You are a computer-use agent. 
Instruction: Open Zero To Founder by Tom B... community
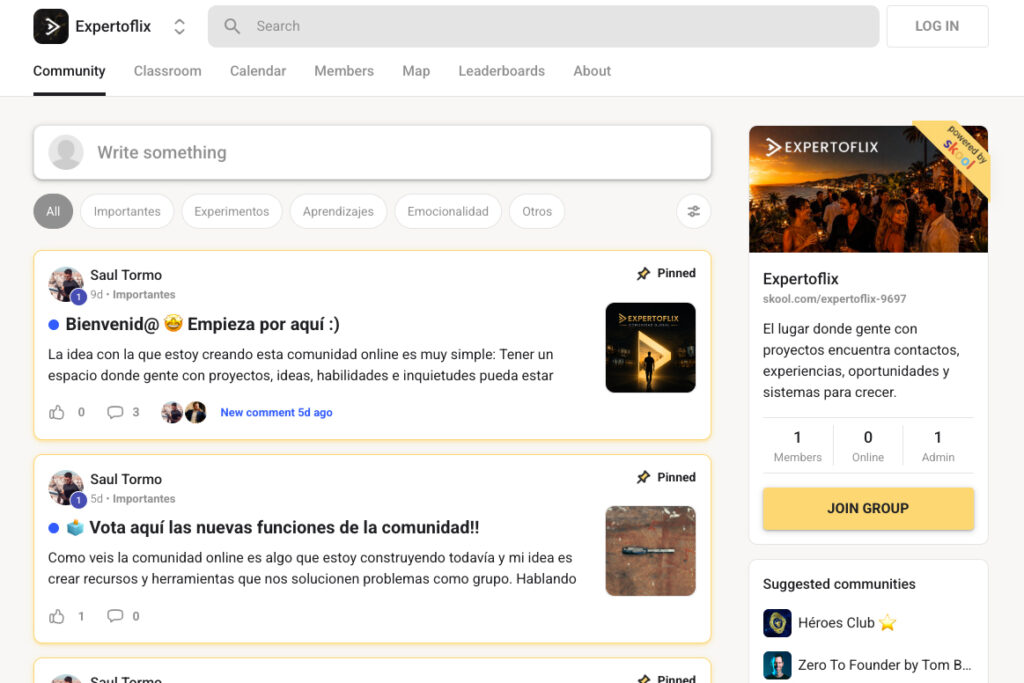(884, 665)
